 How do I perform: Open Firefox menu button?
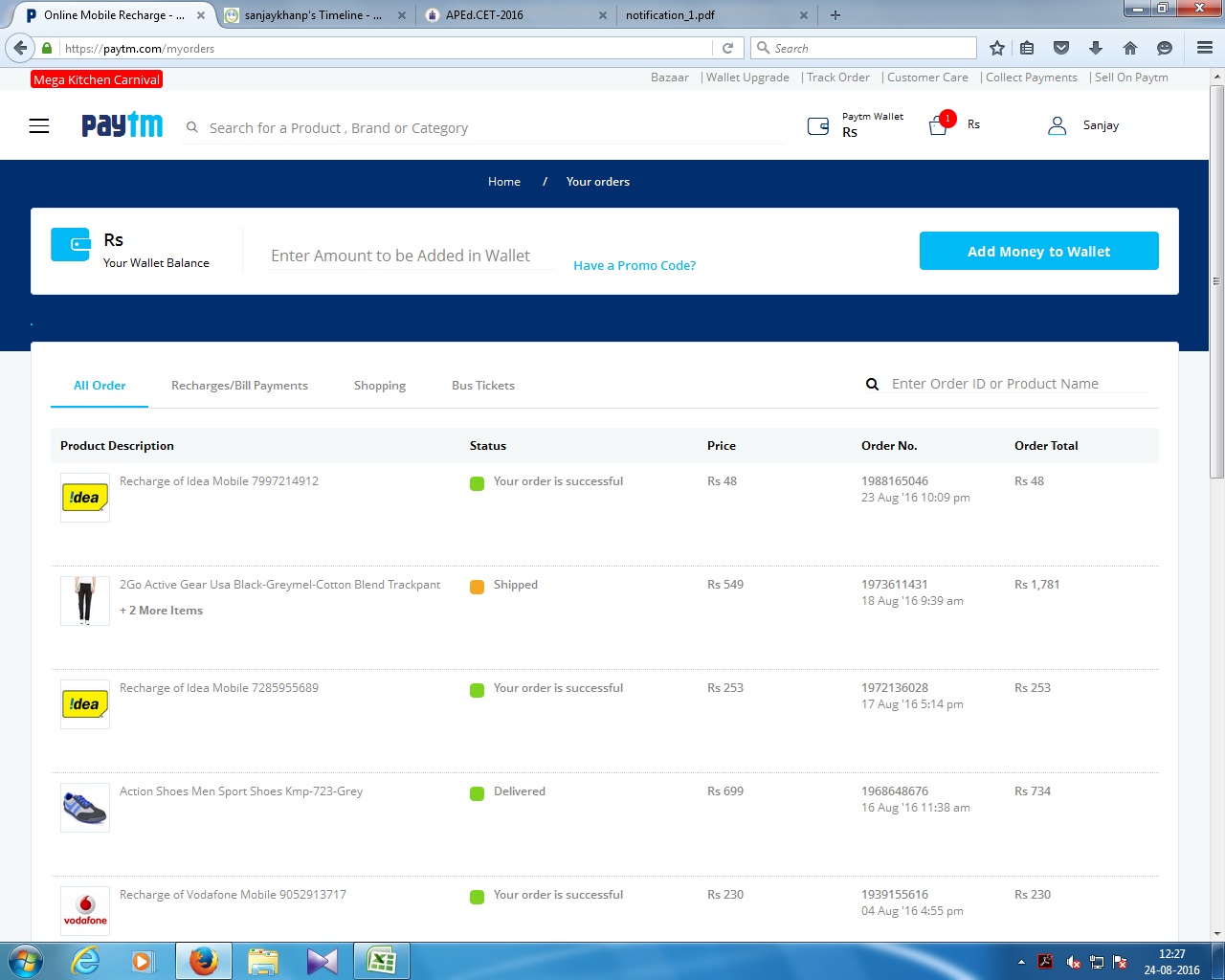click(1205, 48)
